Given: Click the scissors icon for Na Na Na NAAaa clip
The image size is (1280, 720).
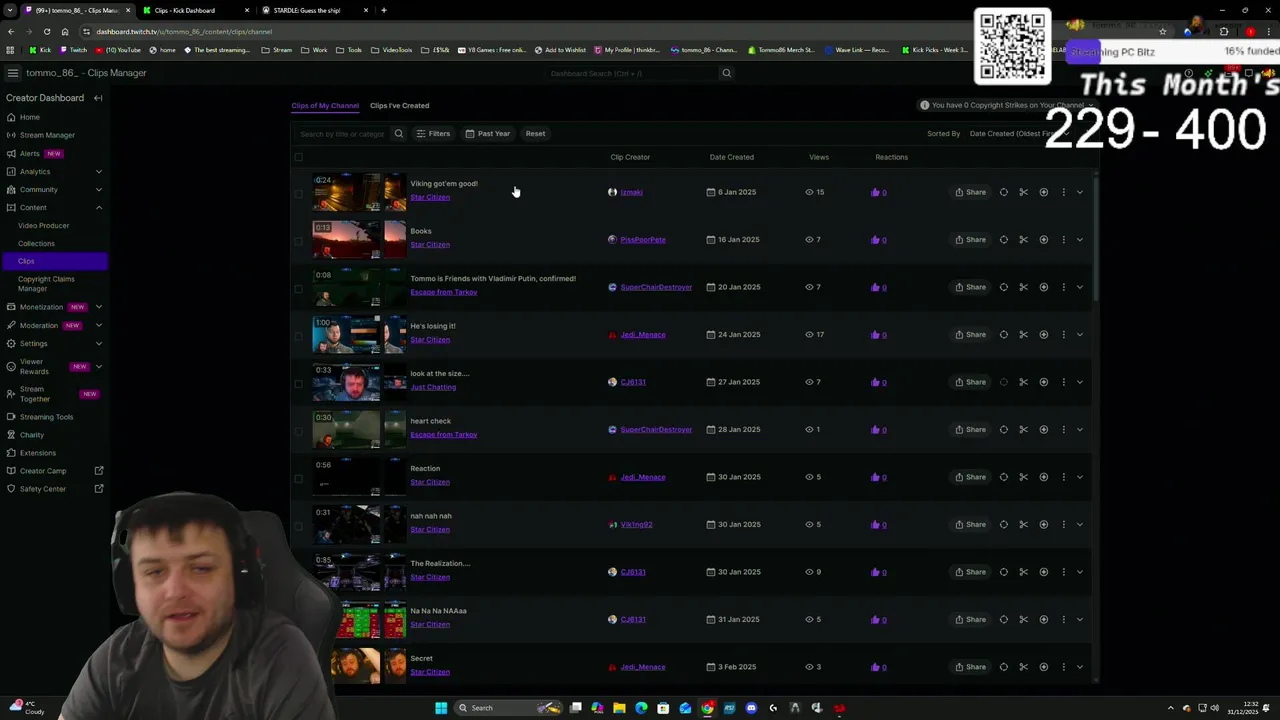Looking at the screenshot, I should tap(1023, 620).
